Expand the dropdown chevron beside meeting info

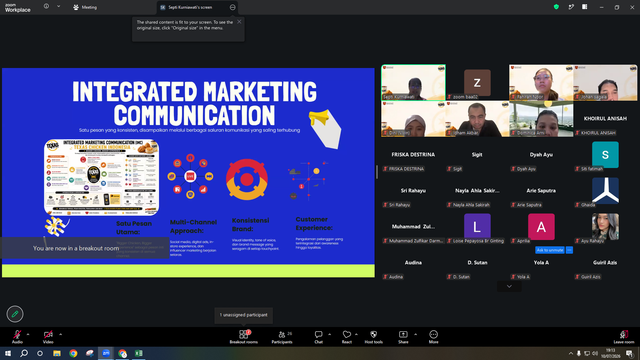click(58, 6)
